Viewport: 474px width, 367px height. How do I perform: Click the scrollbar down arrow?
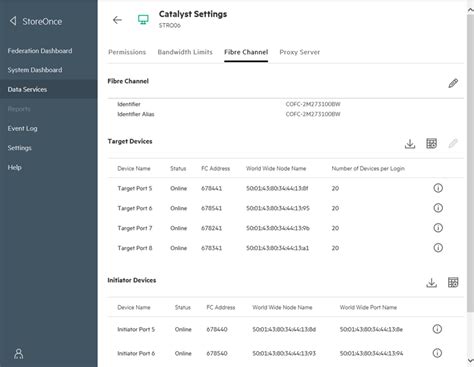tap(470, 361)
